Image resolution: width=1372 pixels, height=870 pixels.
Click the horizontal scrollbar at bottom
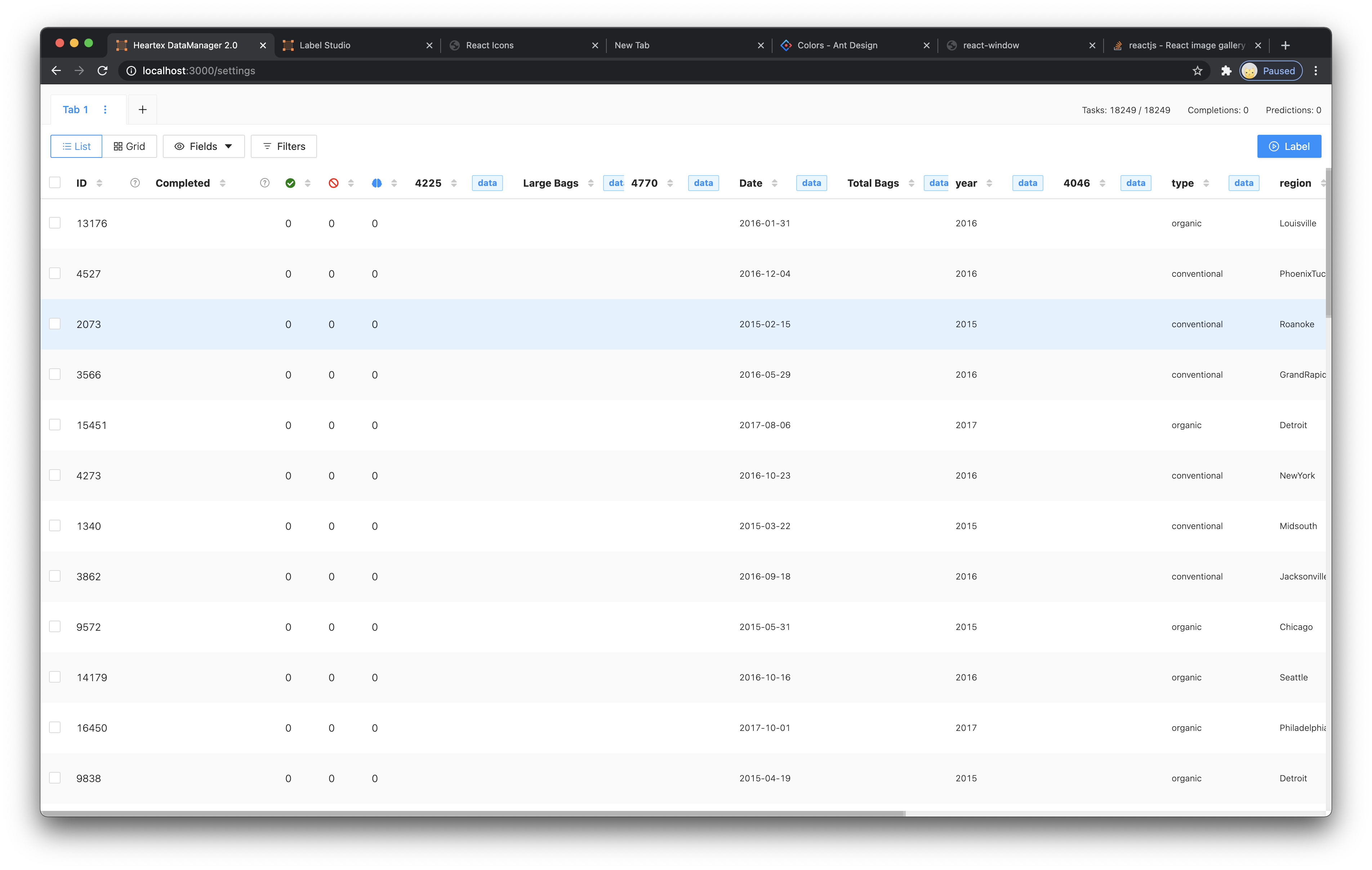[473, 813]
